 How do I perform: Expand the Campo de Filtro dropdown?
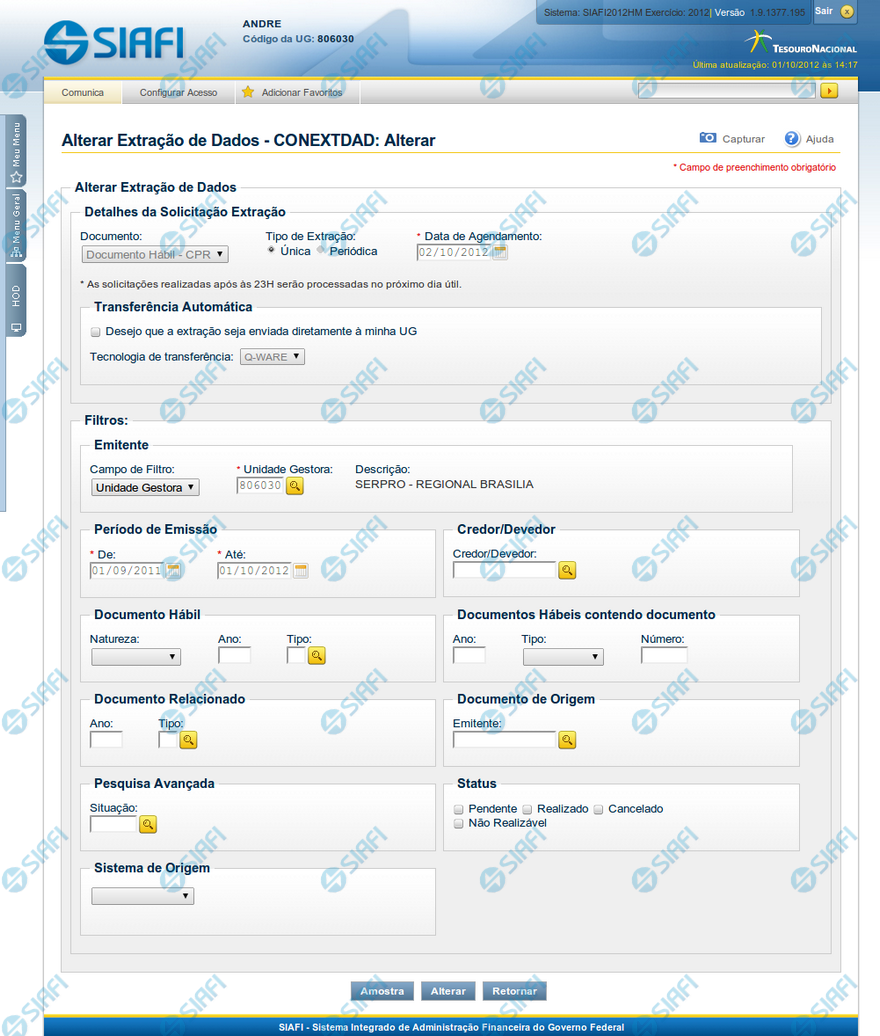[x=145, y=487]
